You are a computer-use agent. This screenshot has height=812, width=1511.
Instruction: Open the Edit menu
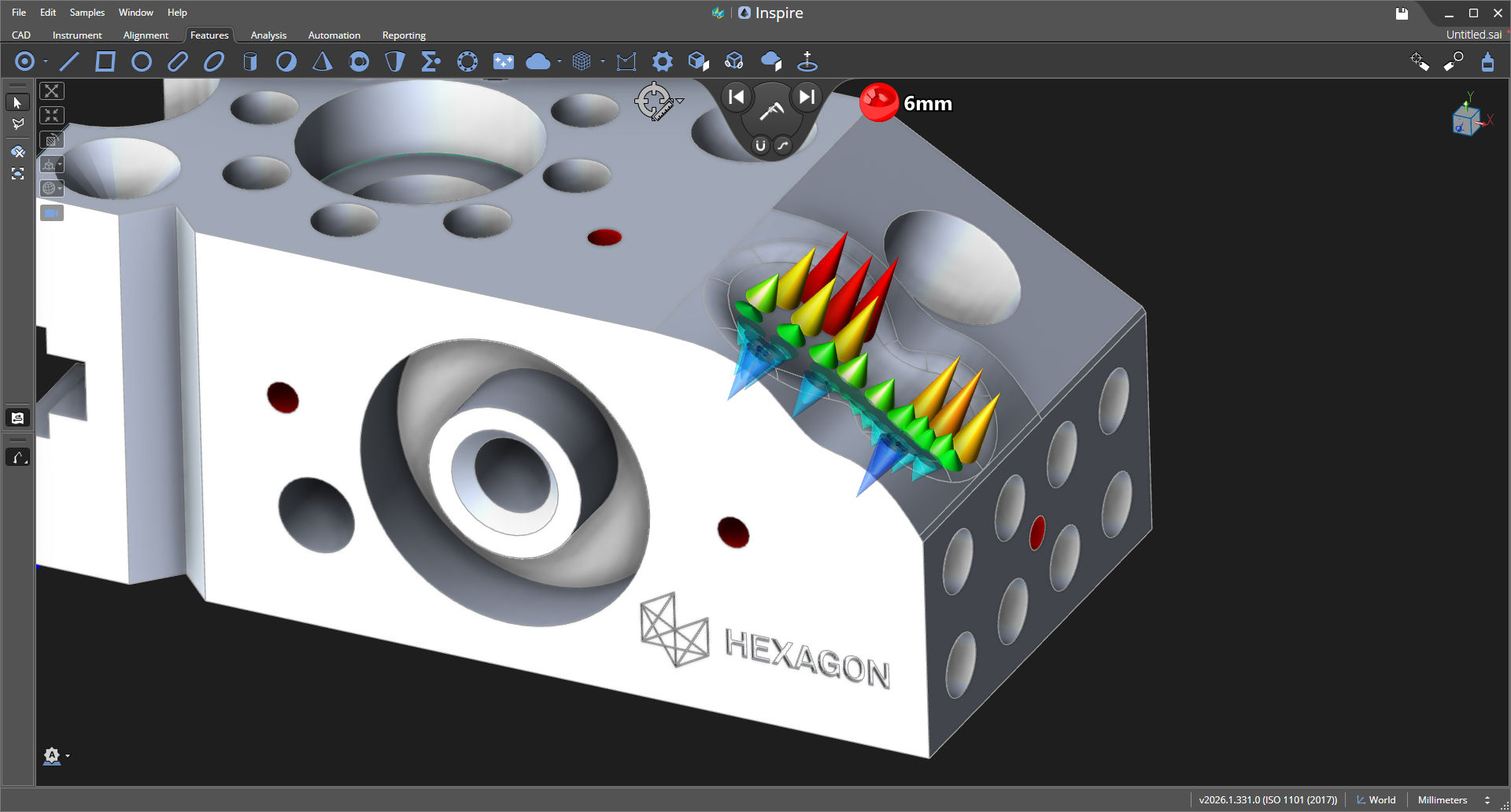click(x=48, y=13)
